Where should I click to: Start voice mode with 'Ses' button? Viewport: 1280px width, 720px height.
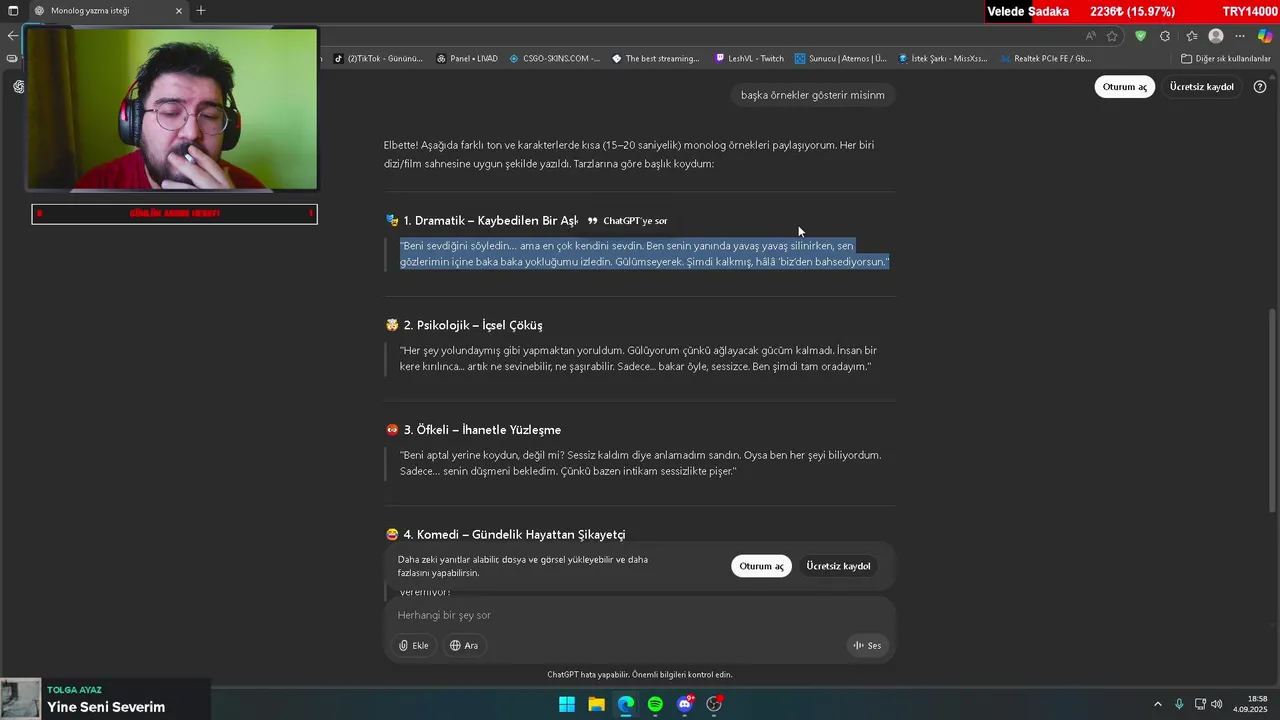pos(867,645)
